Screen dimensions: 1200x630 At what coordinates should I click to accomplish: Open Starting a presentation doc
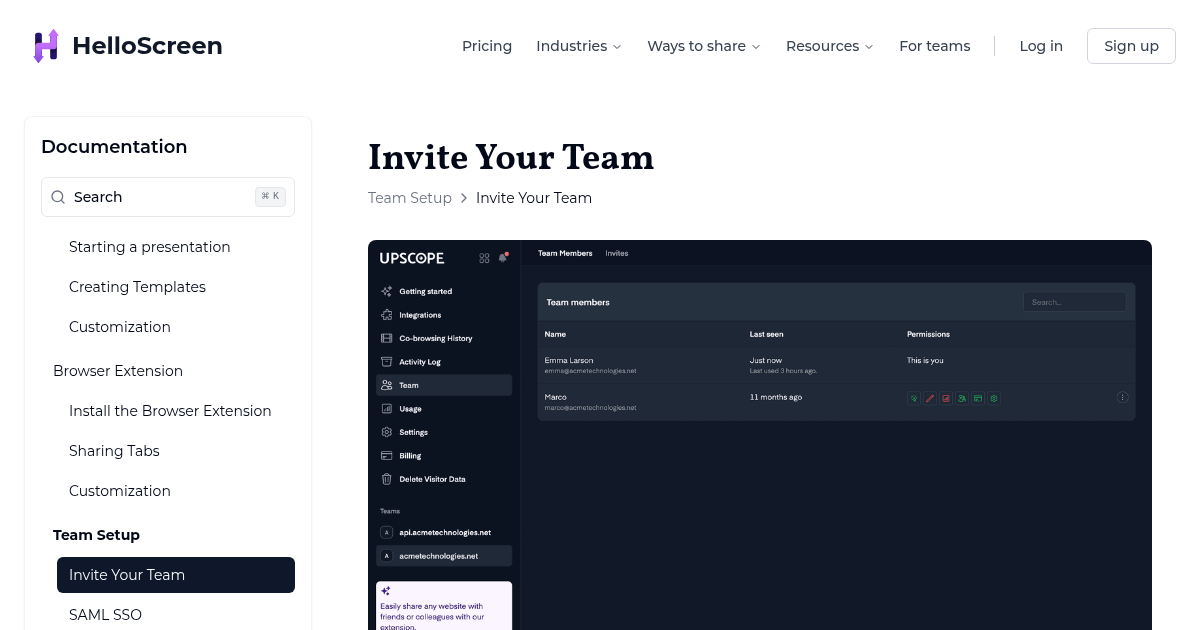150,247
